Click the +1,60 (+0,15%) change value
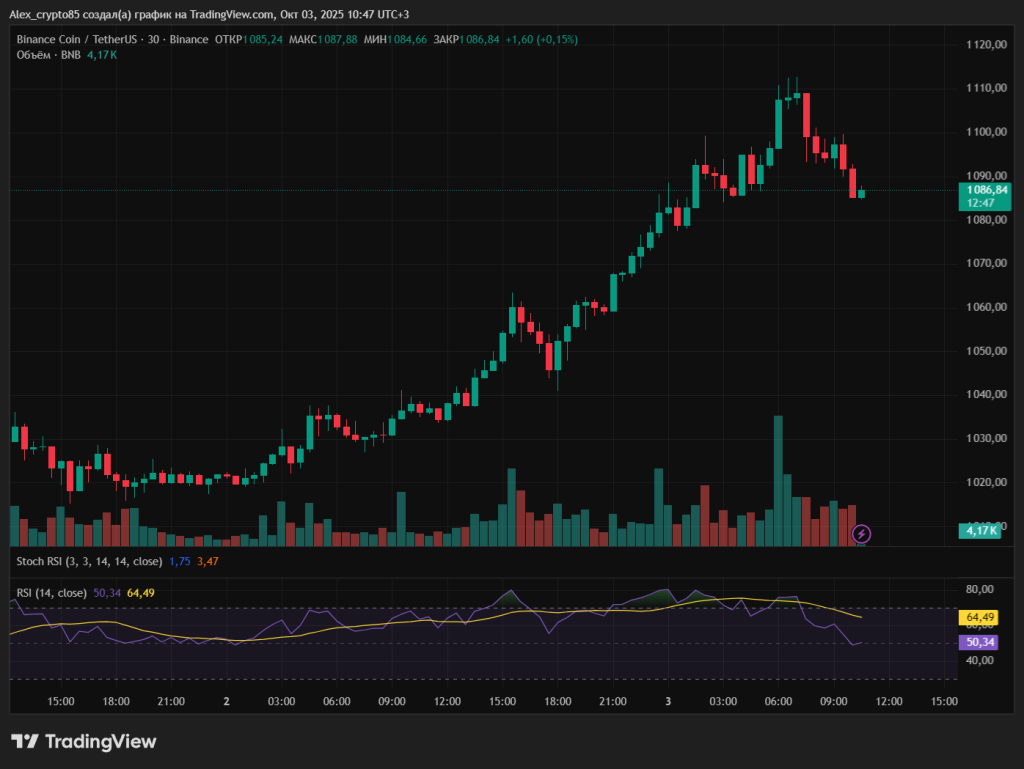The image size is (1024, 769). 541,39
